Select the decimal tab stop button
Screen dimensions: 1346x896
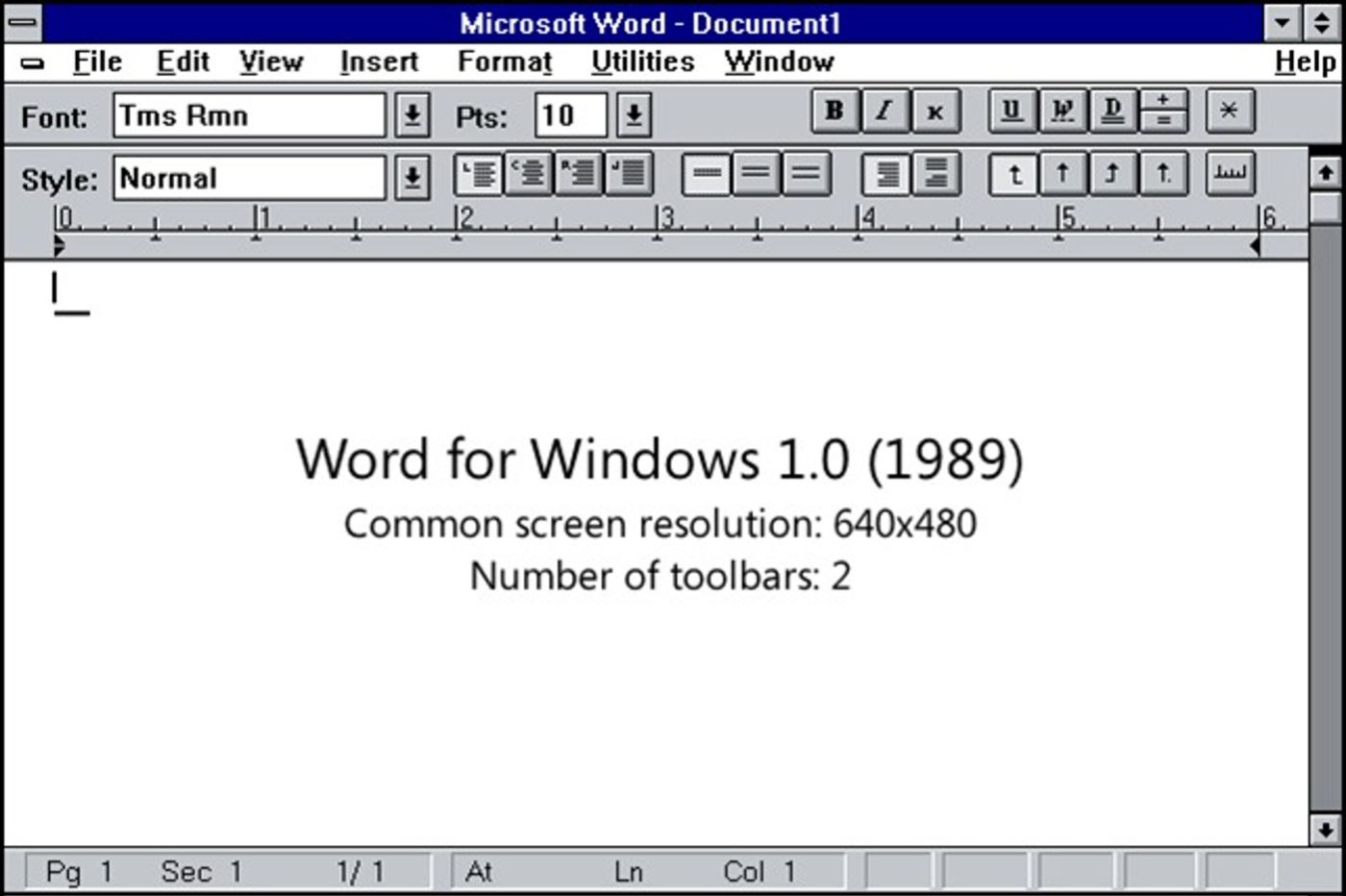(1163, 175)
